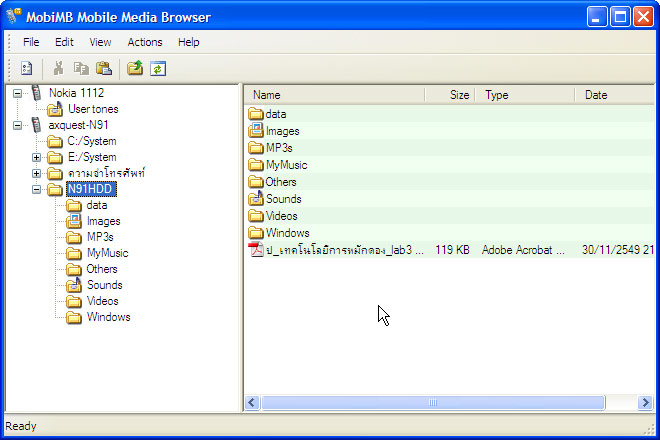Select the Videos row in file list
Screen dimensions: 660x440
click(449, 216)
